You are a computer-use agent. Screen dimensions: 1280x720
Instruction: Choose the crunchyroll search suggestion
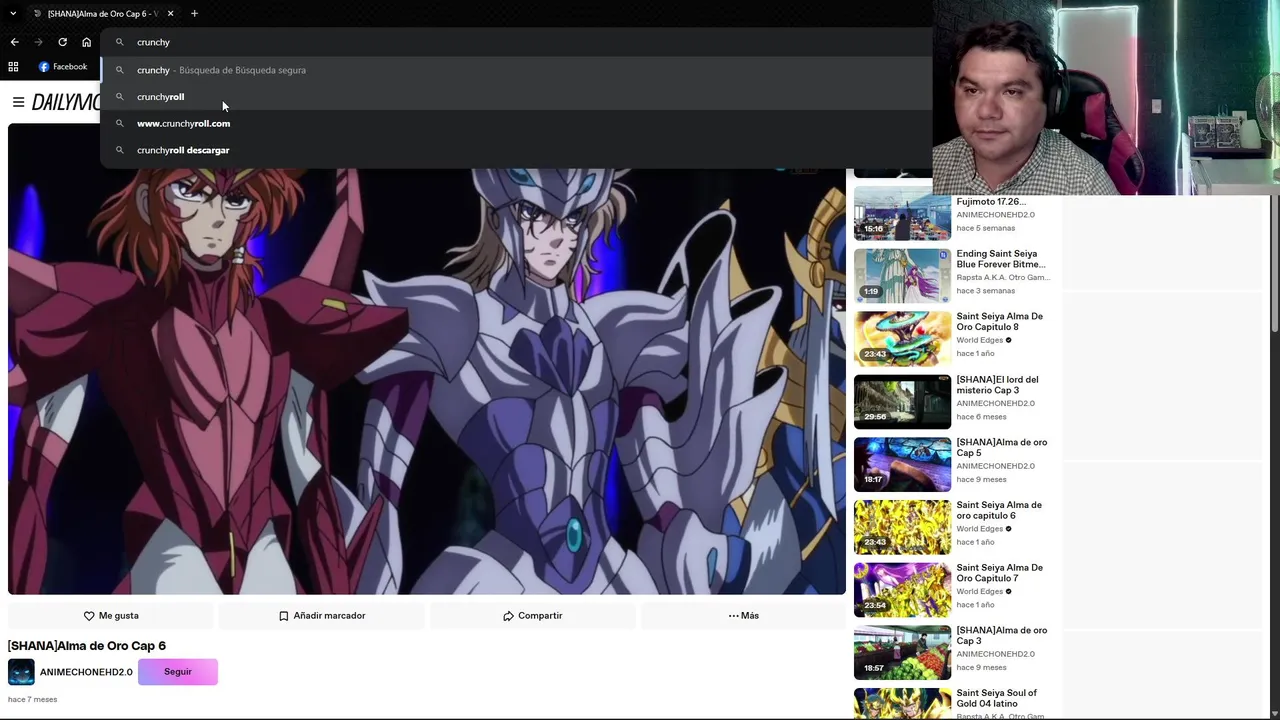[x=516, y=97]
